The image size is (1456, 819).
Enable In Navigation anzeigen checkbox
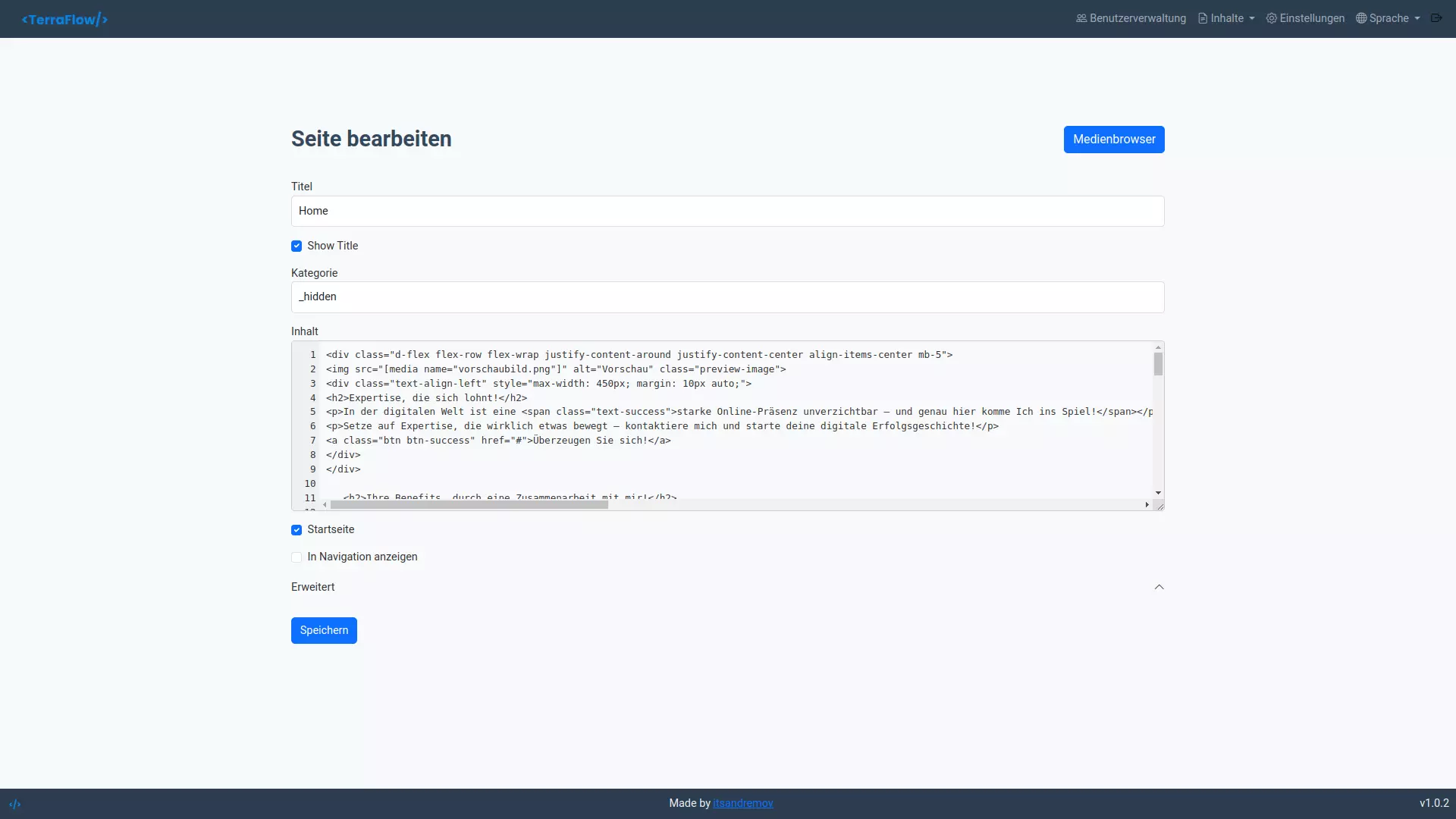[x=297, y=557]
